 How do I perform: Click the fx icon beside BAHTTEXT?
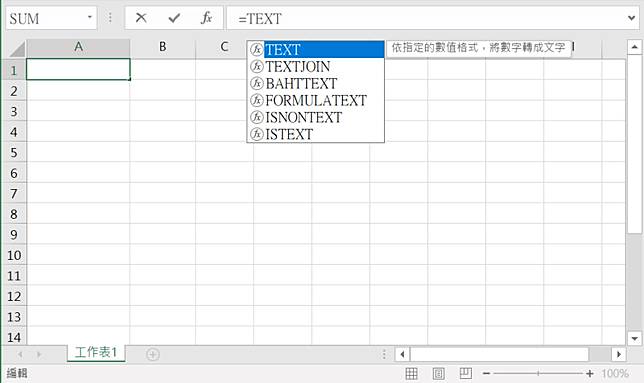tap(257, 83)
